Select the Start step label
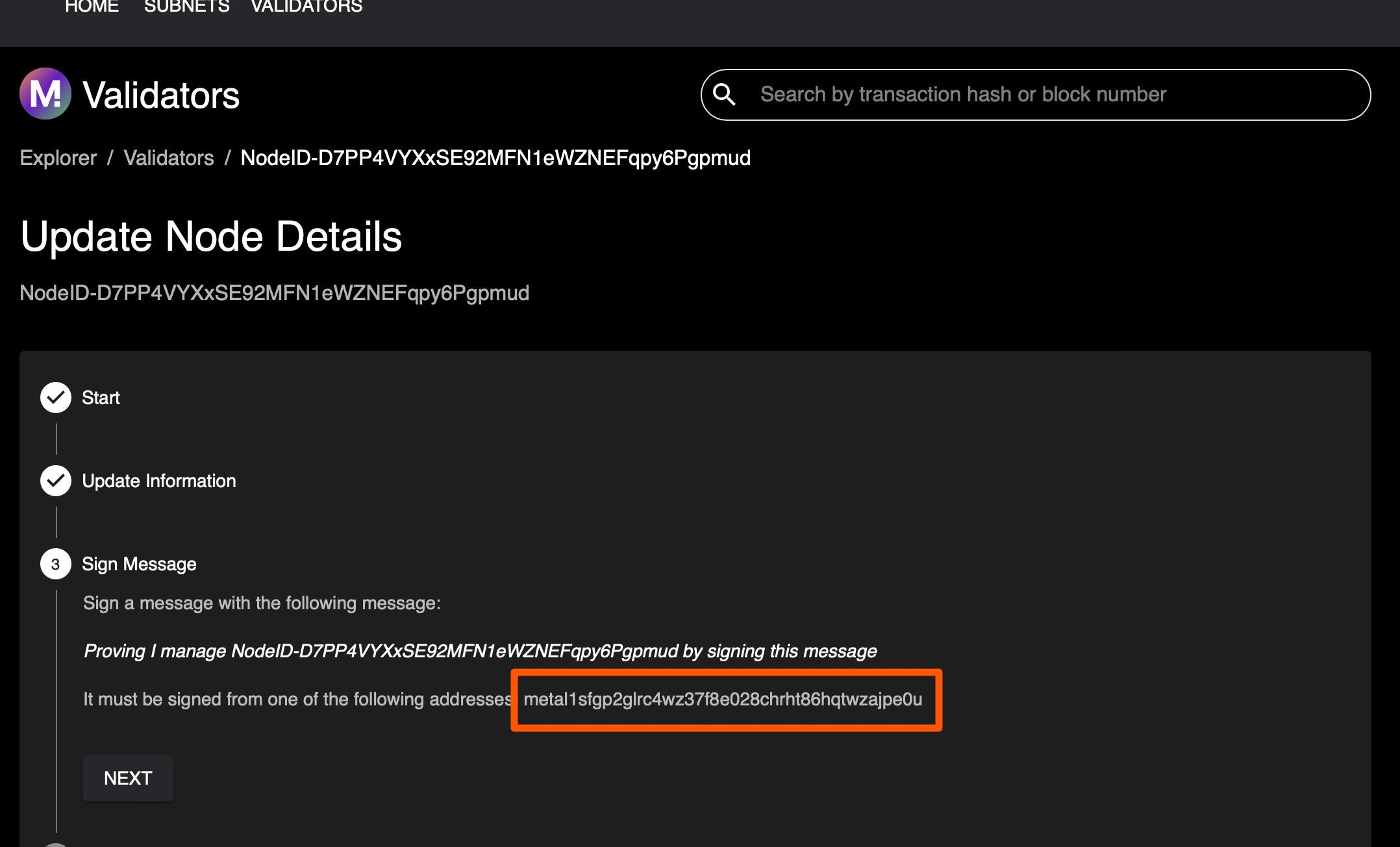This screenshot has width=1400, height=847. click(101, 398)
